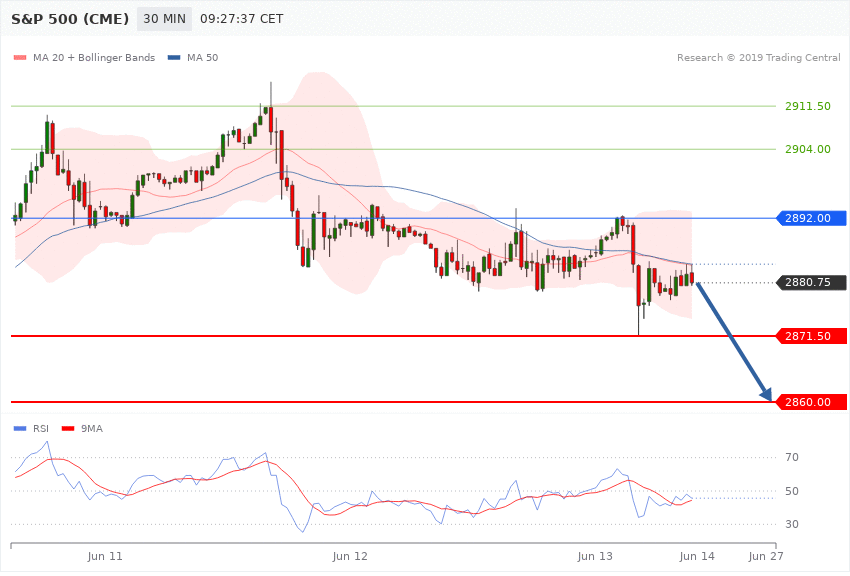Click the Jun 27 date axis label

click(765, 556)
